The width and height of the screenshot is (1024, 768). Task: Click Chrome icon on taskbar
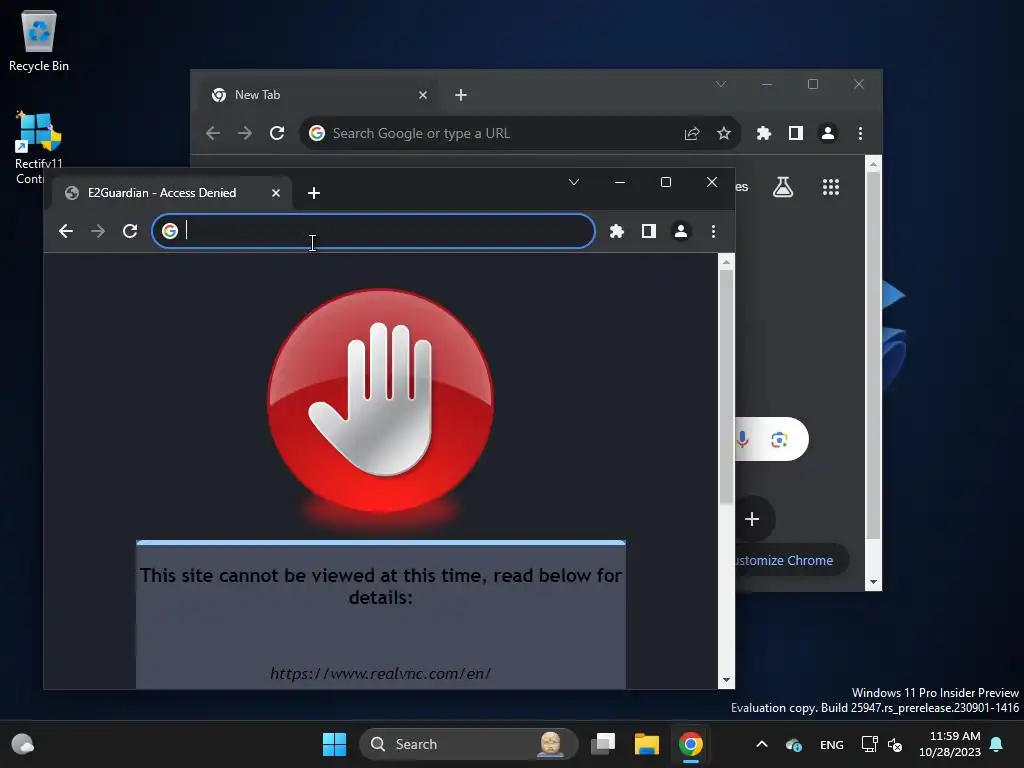[x=690, y=744]
